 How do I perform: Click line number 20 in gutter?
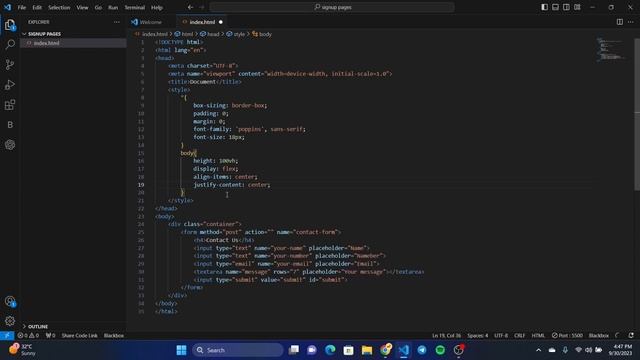[x=141, y=193]
